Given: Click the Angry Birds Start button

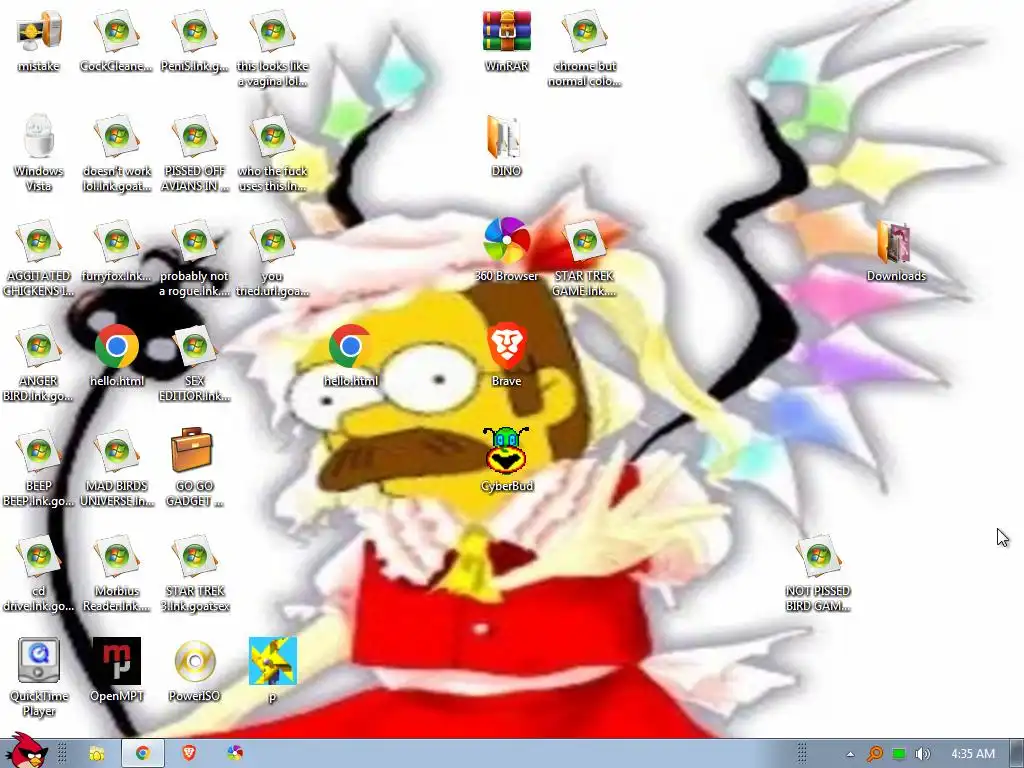Looking at the screenshot, I should click(x=25, y=750).
